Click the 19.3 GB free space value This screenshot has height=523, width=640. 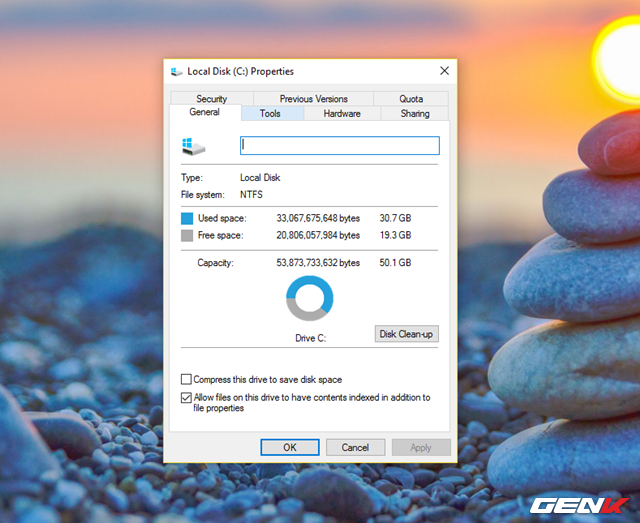395,236
